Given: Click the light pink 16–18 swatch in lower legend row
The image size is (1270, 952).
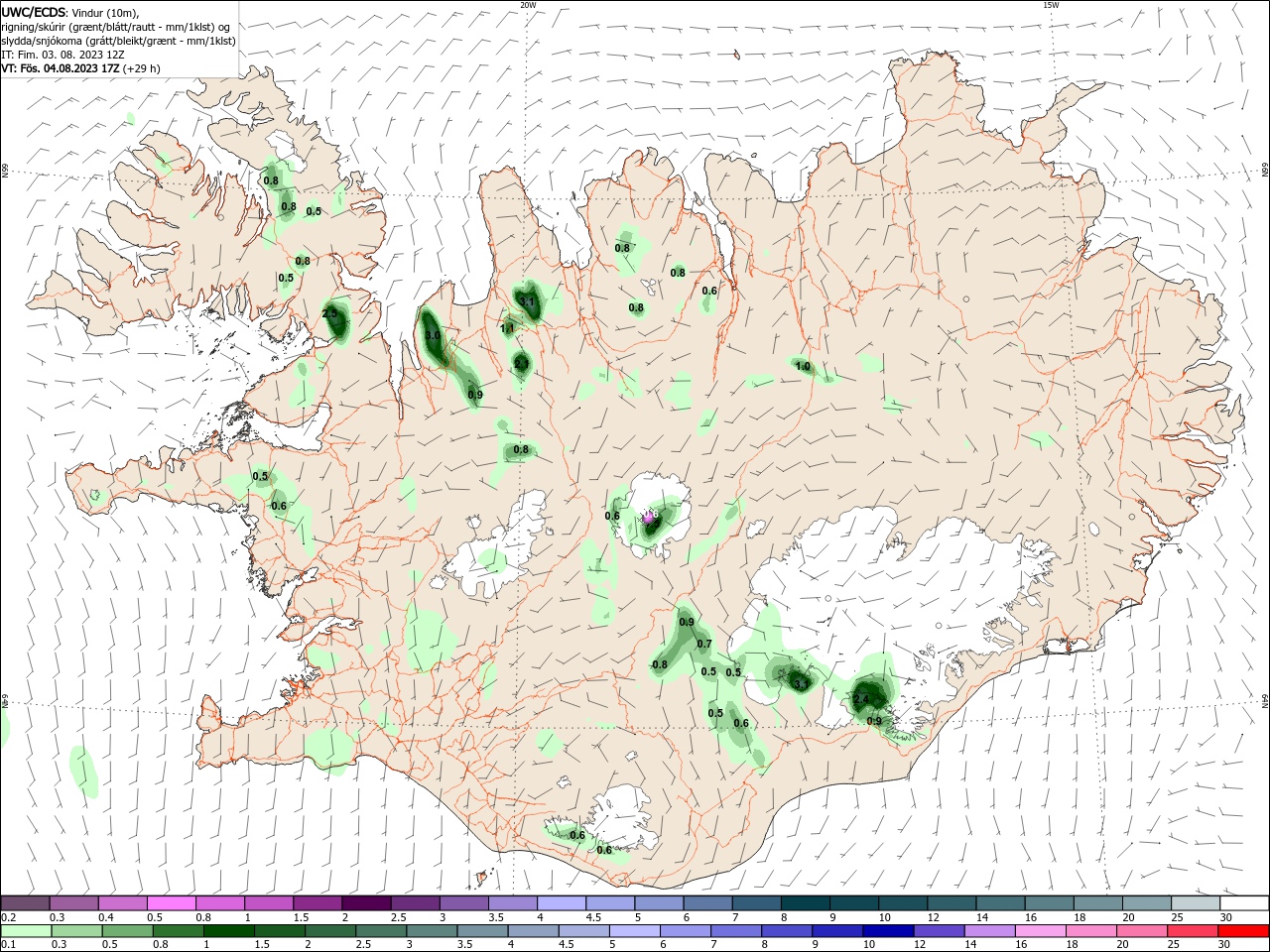Looking at the screenshot, I should point(1041,931).
